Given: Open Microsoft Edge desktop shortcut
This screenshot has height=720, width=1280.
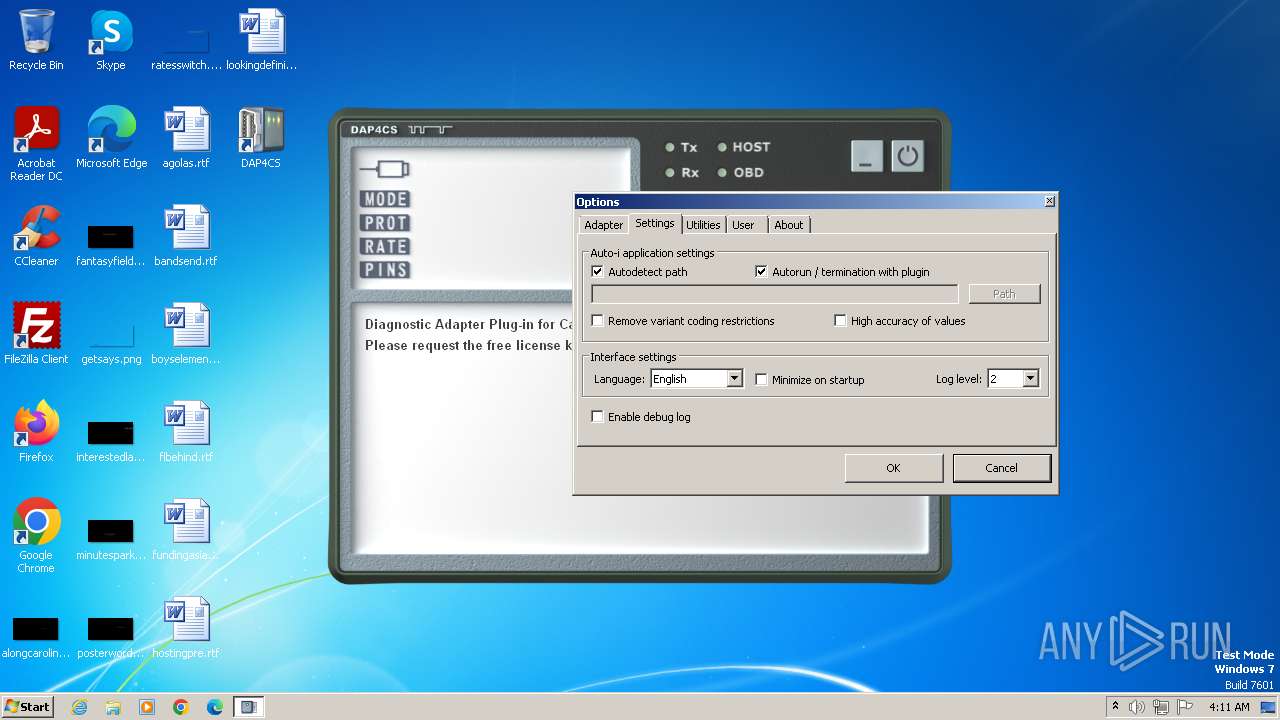Looking at the screenshot, I should coord(111,138).
